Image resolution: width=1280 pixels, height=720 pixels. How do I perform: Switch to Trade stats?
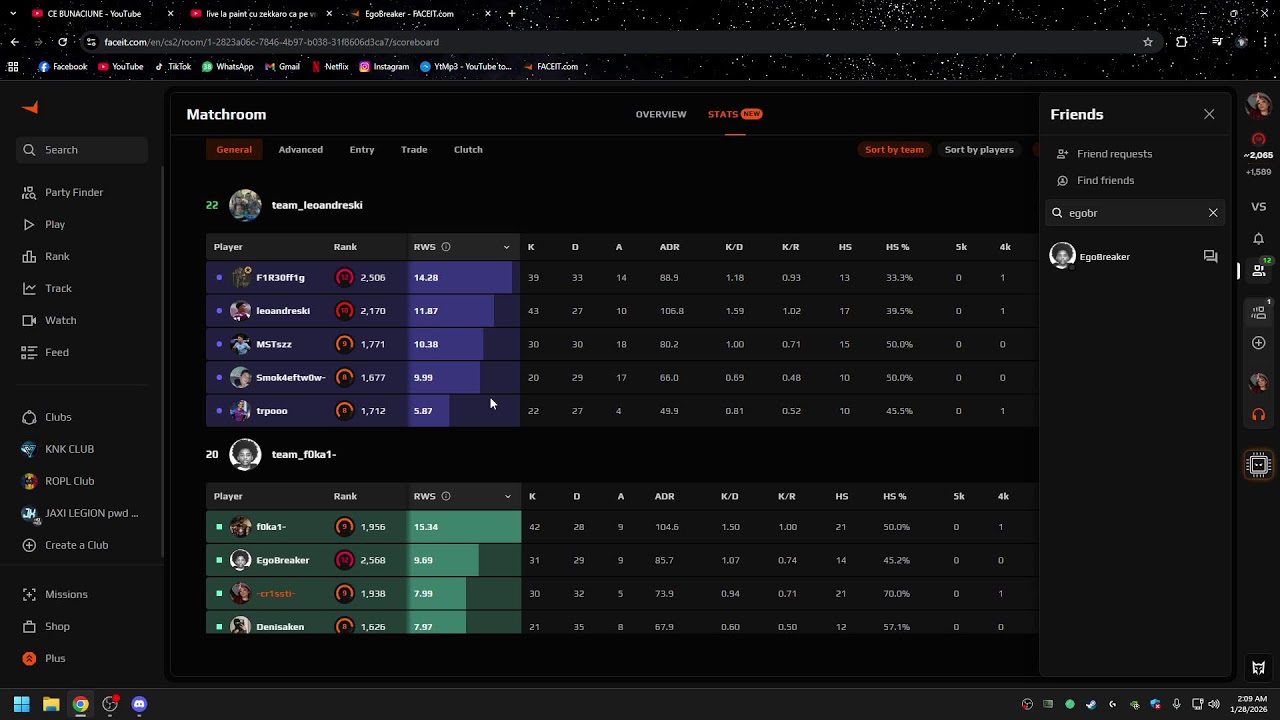tap(414, 150)
